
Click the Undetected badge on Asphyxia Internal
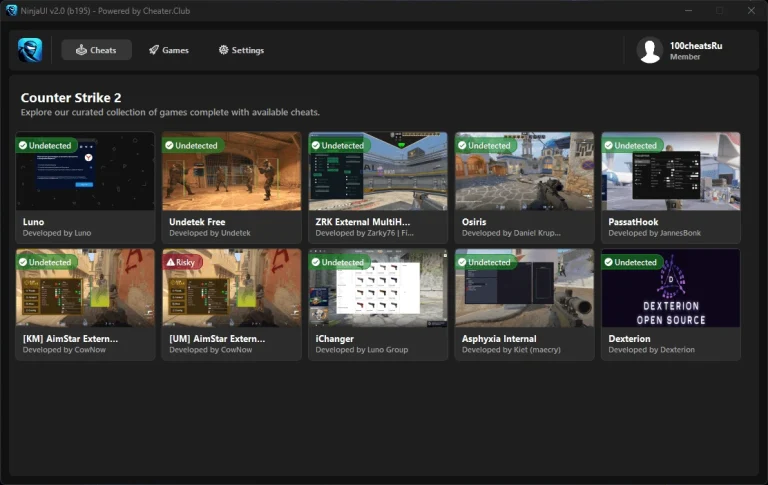click(x=485, y=262)
